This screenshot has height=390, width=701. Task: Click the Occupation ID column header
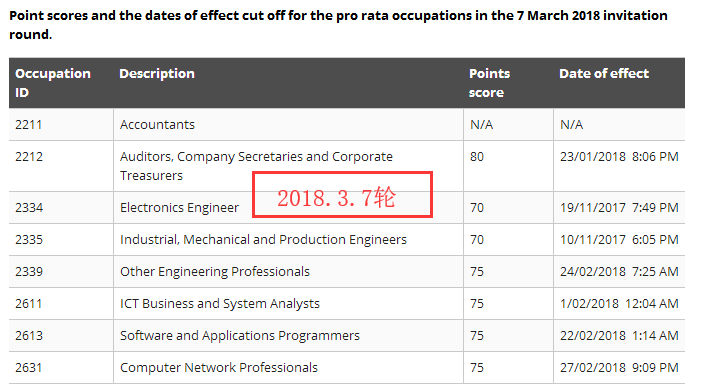tap(53, 83)
